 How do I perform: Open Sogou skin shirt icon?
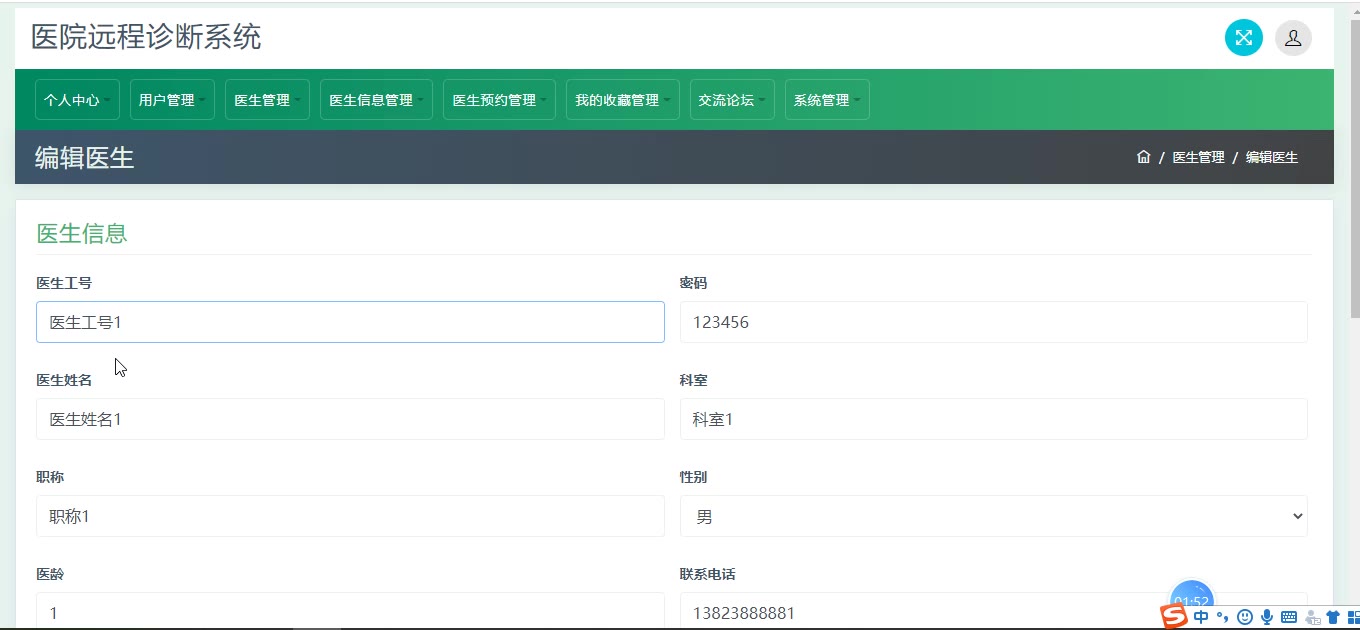1333,617
